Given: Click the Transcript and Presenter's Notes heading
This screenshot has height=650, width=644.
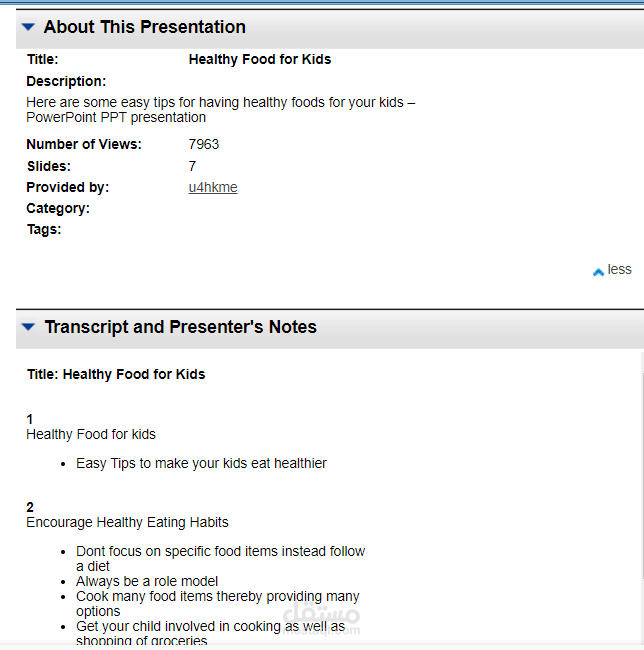Looking at the screenshot, I should [x=181, y=327].
